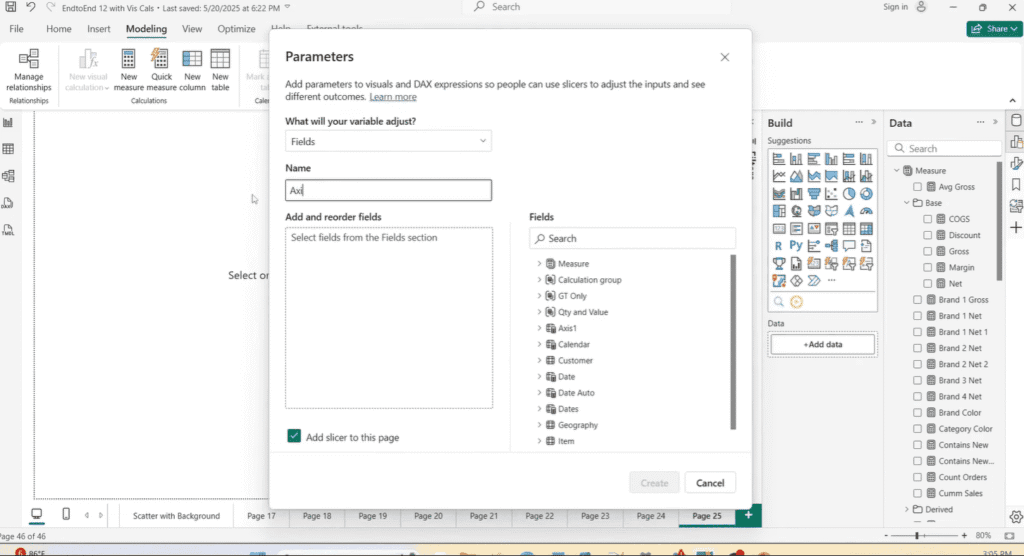
Task: Open Report view from left sidebar
Action: [8, 122]
